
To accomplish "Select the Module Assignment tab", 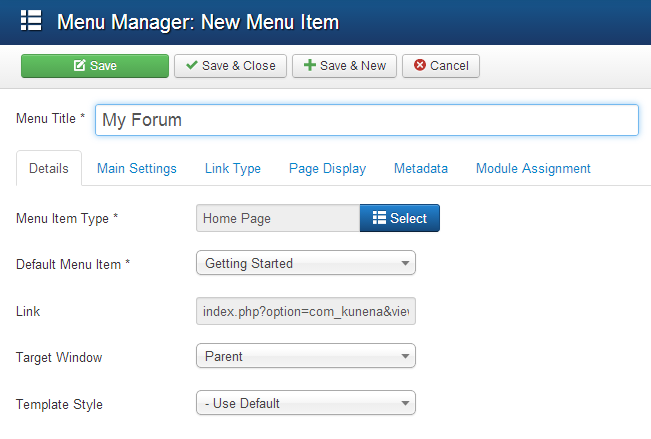I will [x=533, y=169].
